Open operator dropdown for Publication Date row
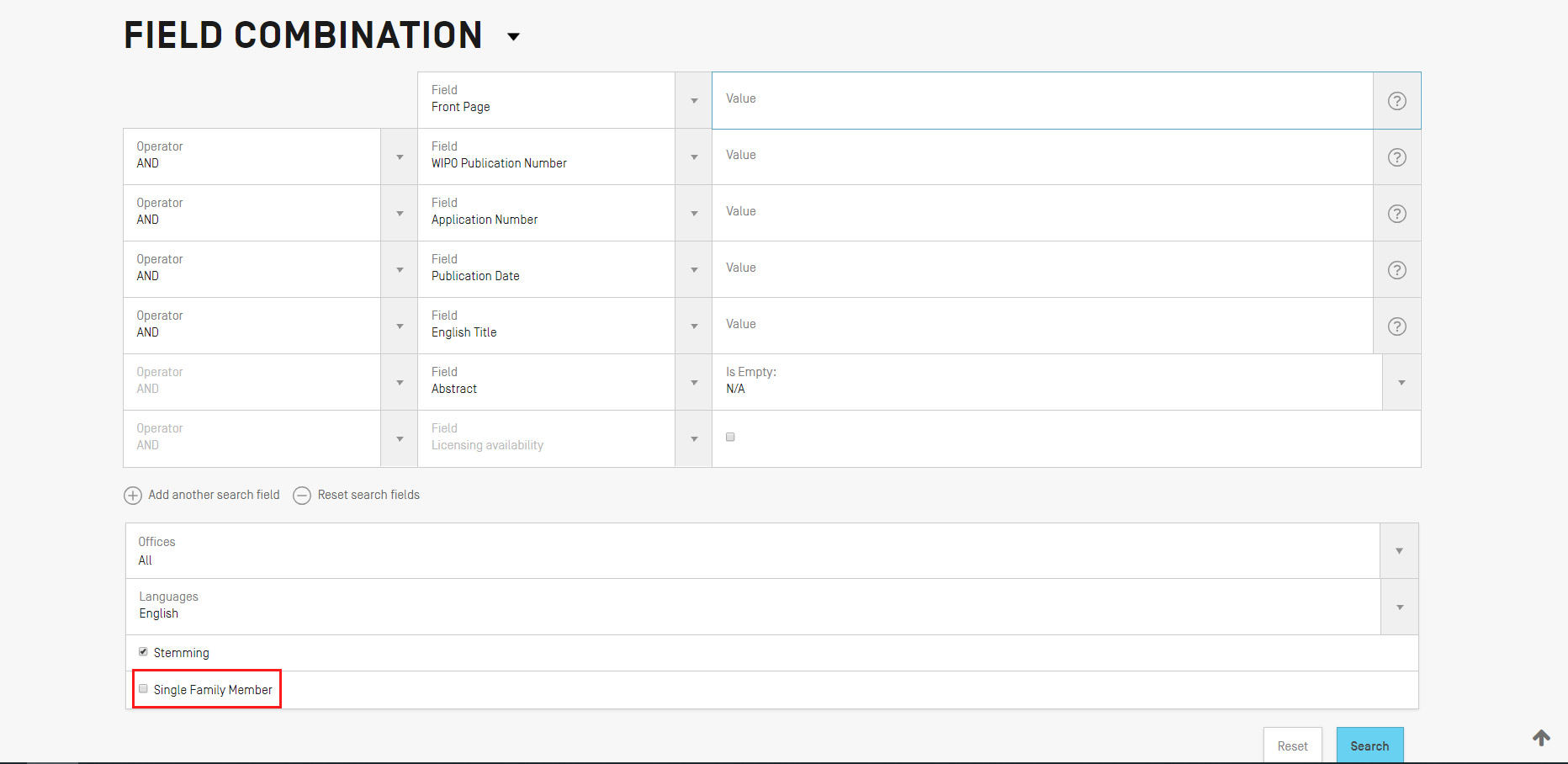Image resolution: width=1568 pixels, height=764 pixels. [x=400, y=270]
